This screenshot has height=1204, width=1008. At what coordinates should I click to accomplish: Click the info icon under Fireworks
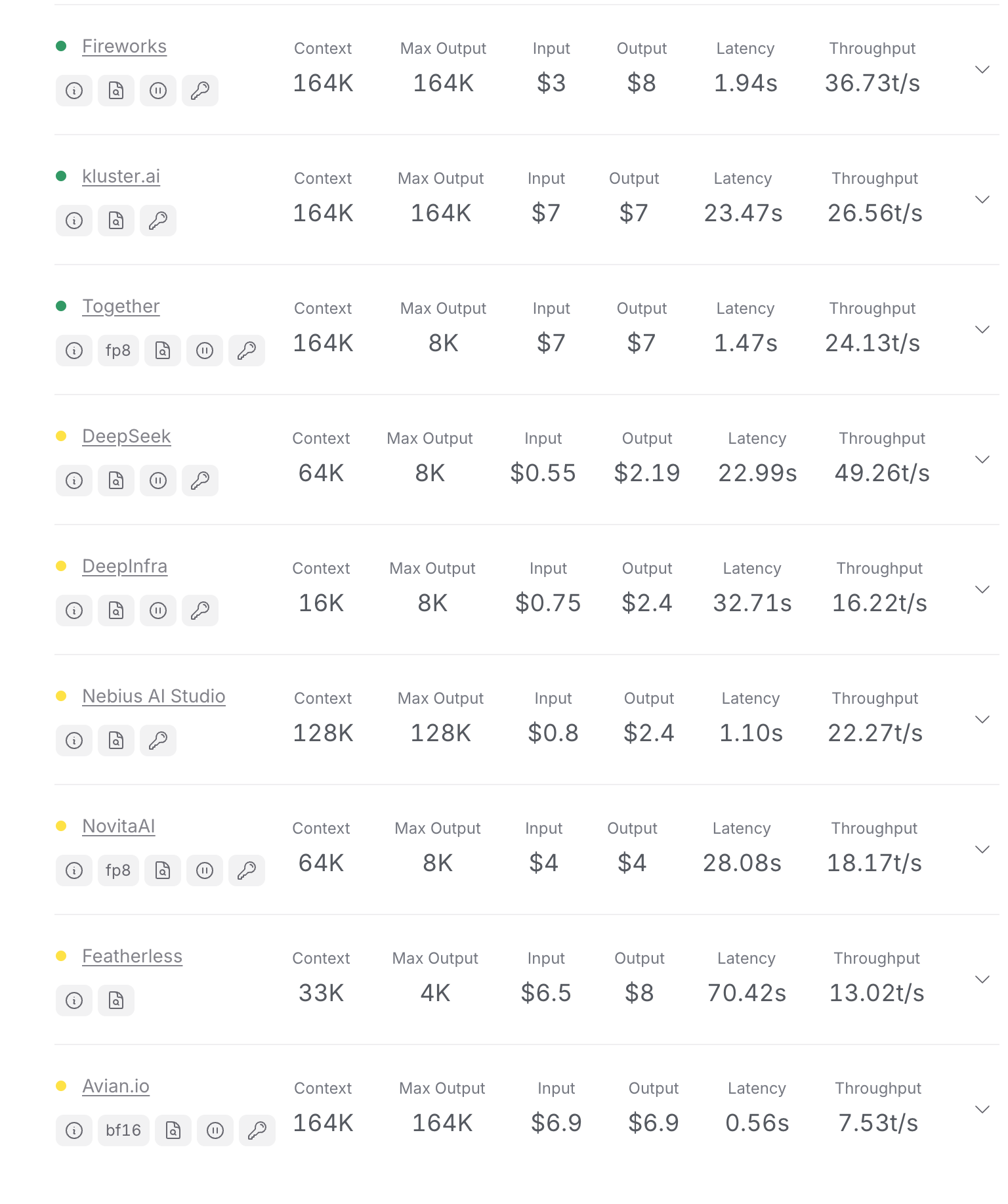(74, 91)
